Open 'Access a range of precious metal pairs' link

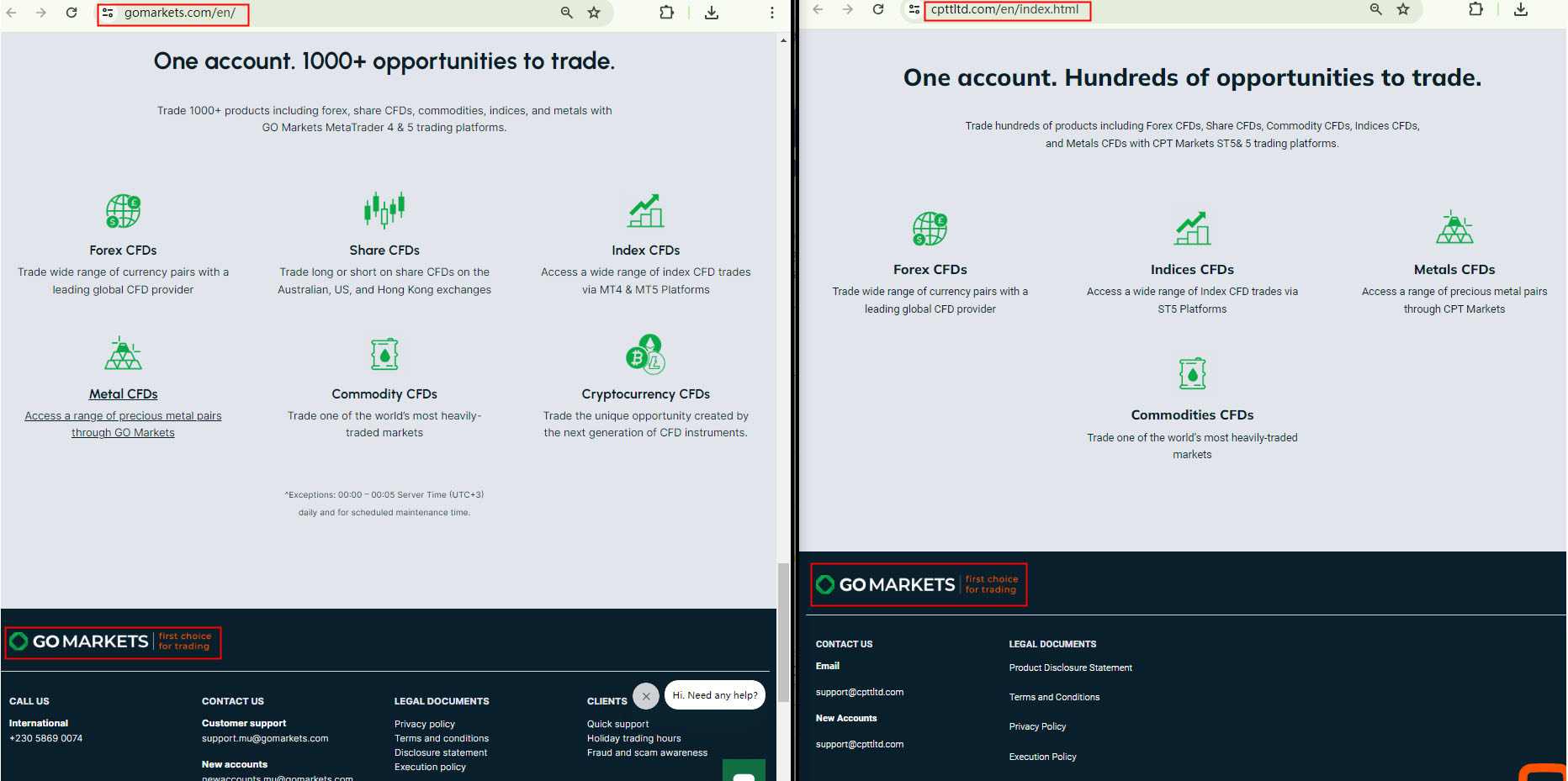123,425
